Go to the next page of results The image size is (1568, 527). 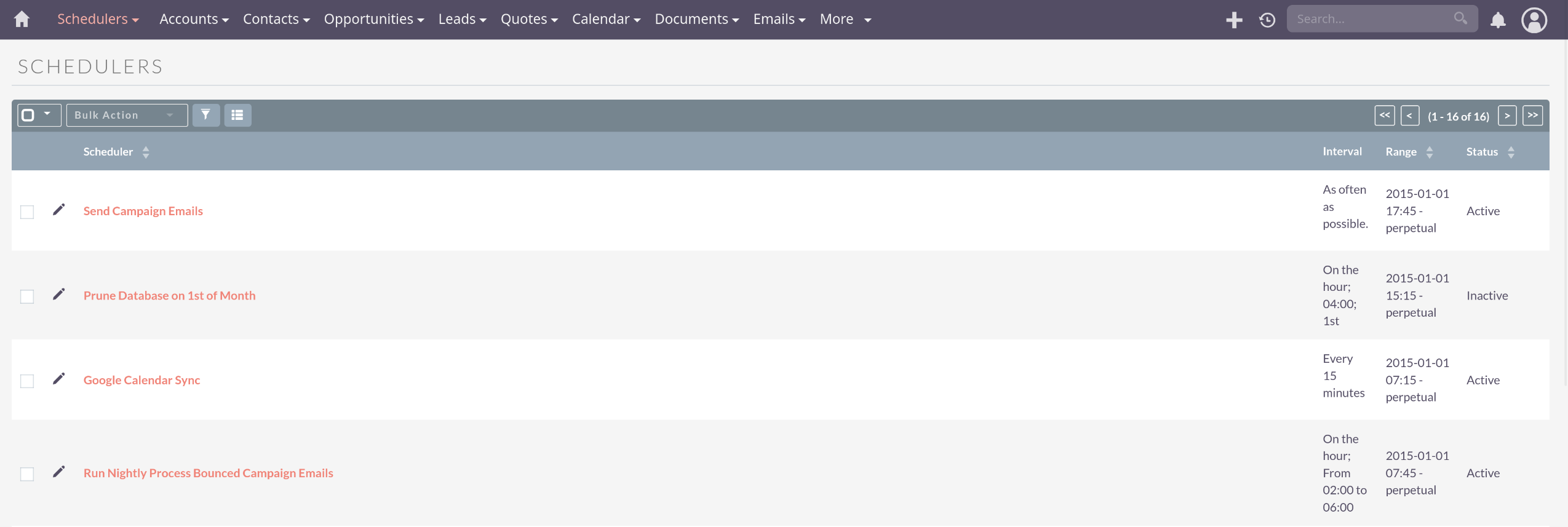coord(1506,116)
